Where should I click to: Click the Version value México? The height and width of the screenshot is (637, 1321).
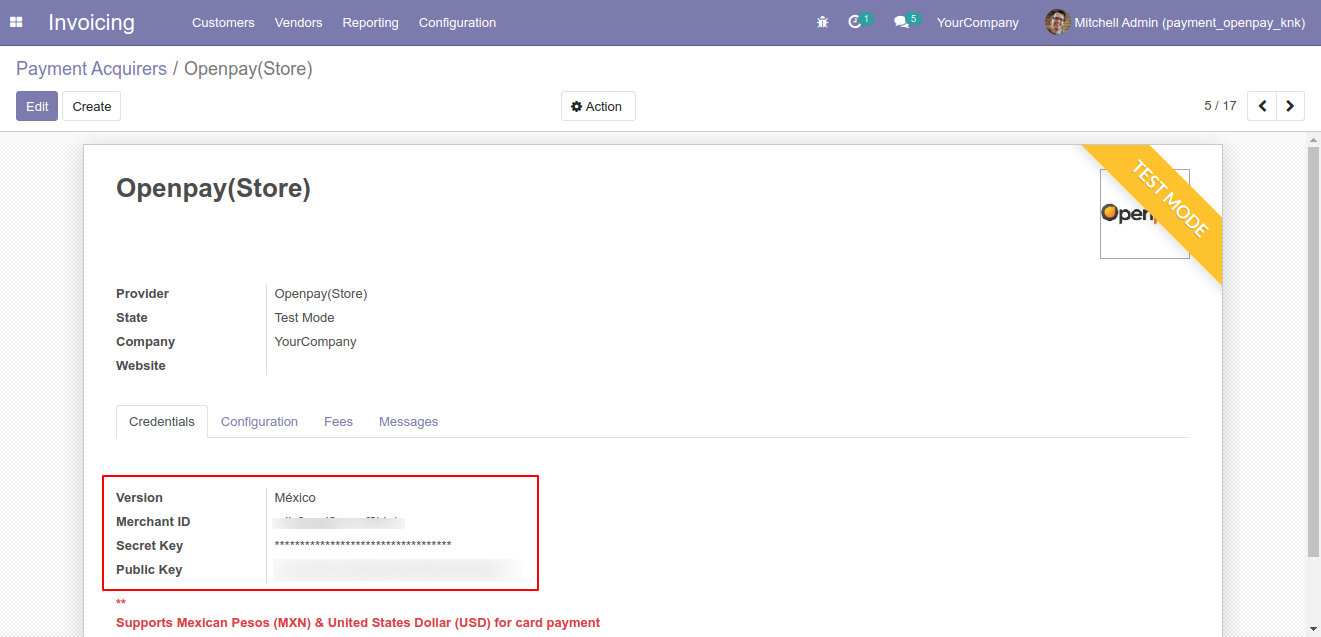[x=295, y=498]
